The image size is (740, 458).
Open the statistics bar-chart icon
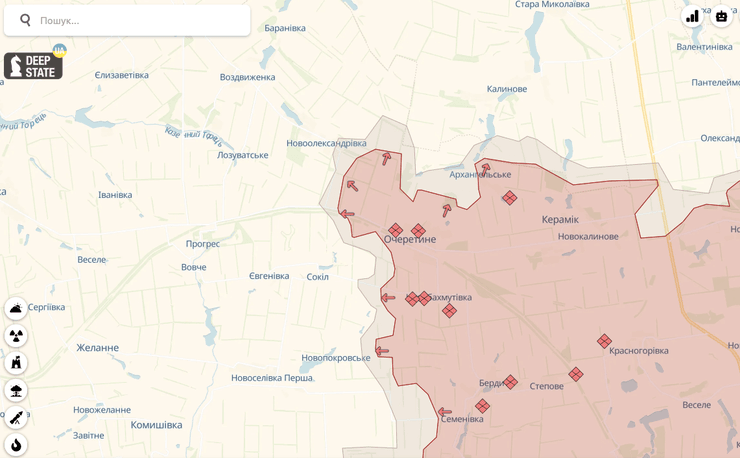tap(692, 16)
